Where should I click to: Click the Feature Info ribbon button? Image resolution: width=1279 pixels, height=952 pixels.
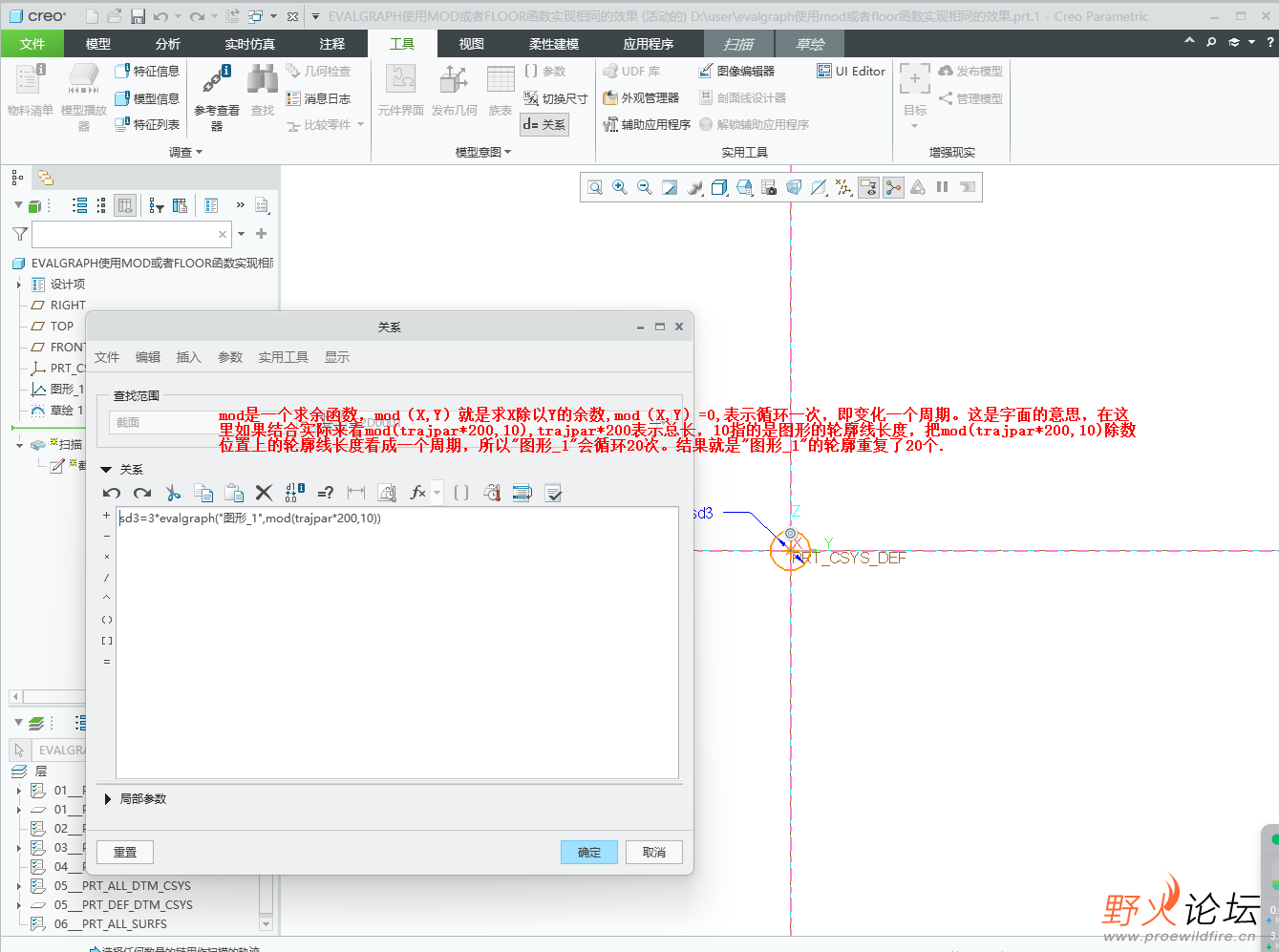[x=147, y=71]
